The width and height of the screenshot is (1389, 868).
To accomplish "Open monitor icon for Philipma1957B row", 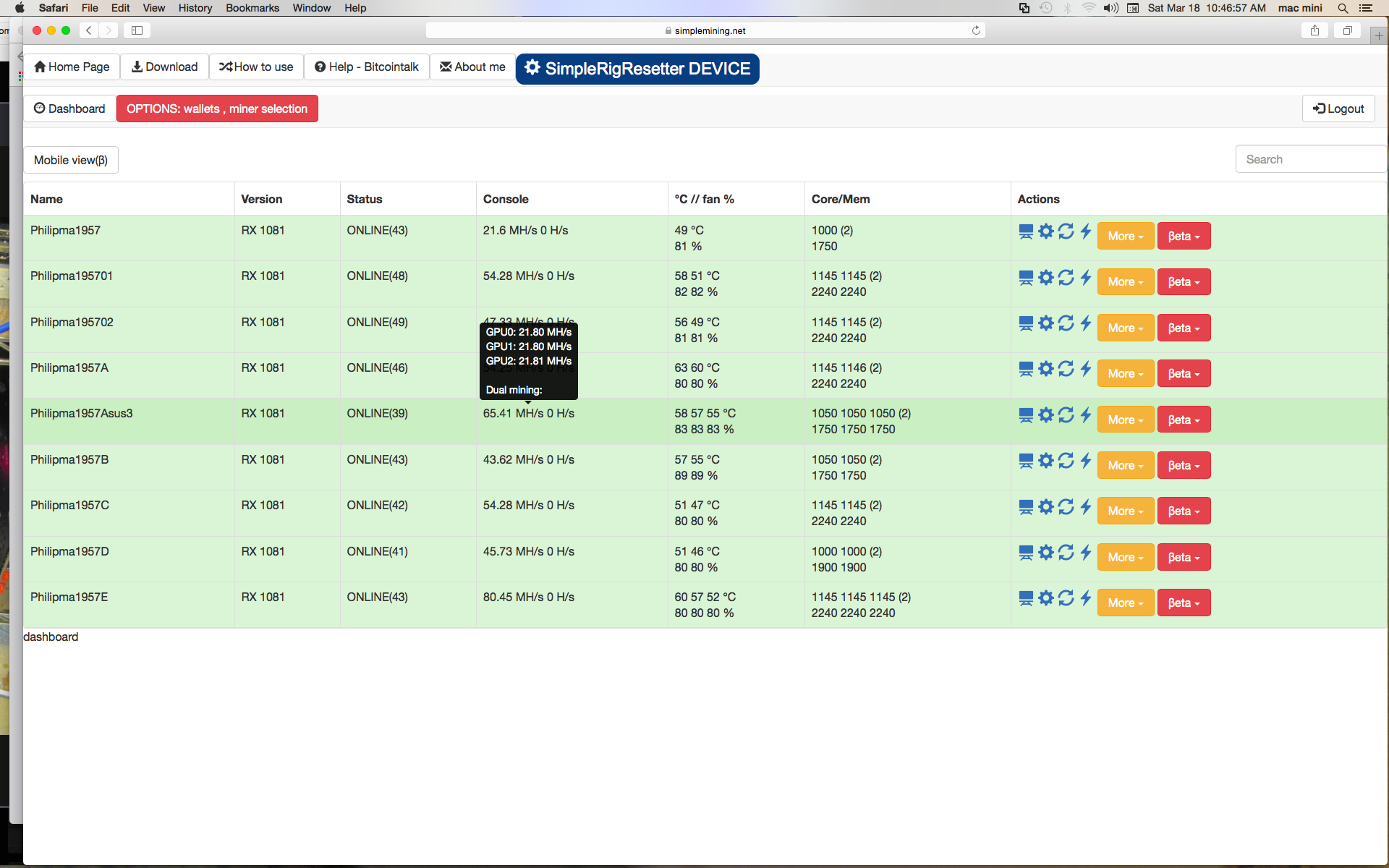I will point(1026,461).
